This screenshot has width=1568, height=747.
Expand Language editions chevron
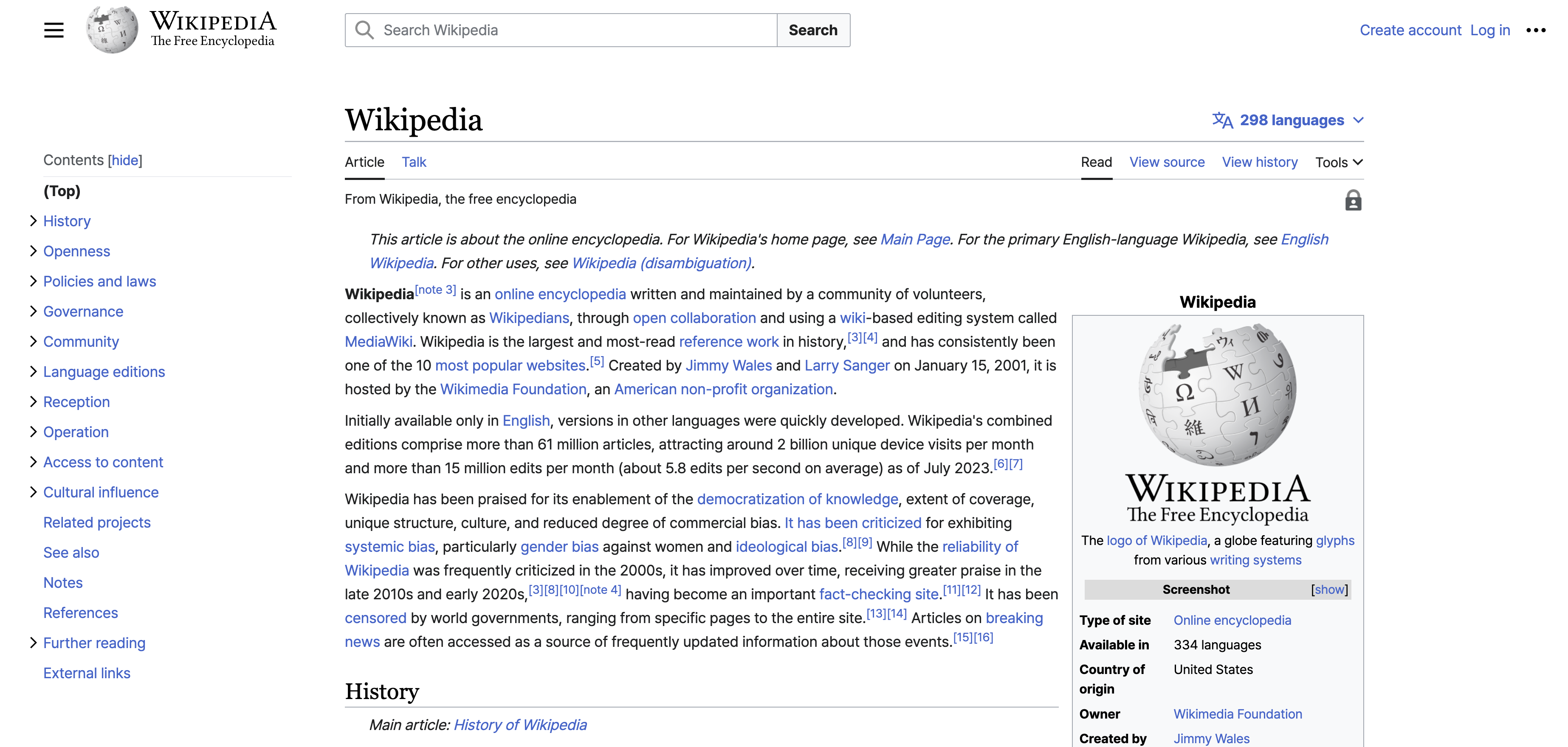click(34, 372)
